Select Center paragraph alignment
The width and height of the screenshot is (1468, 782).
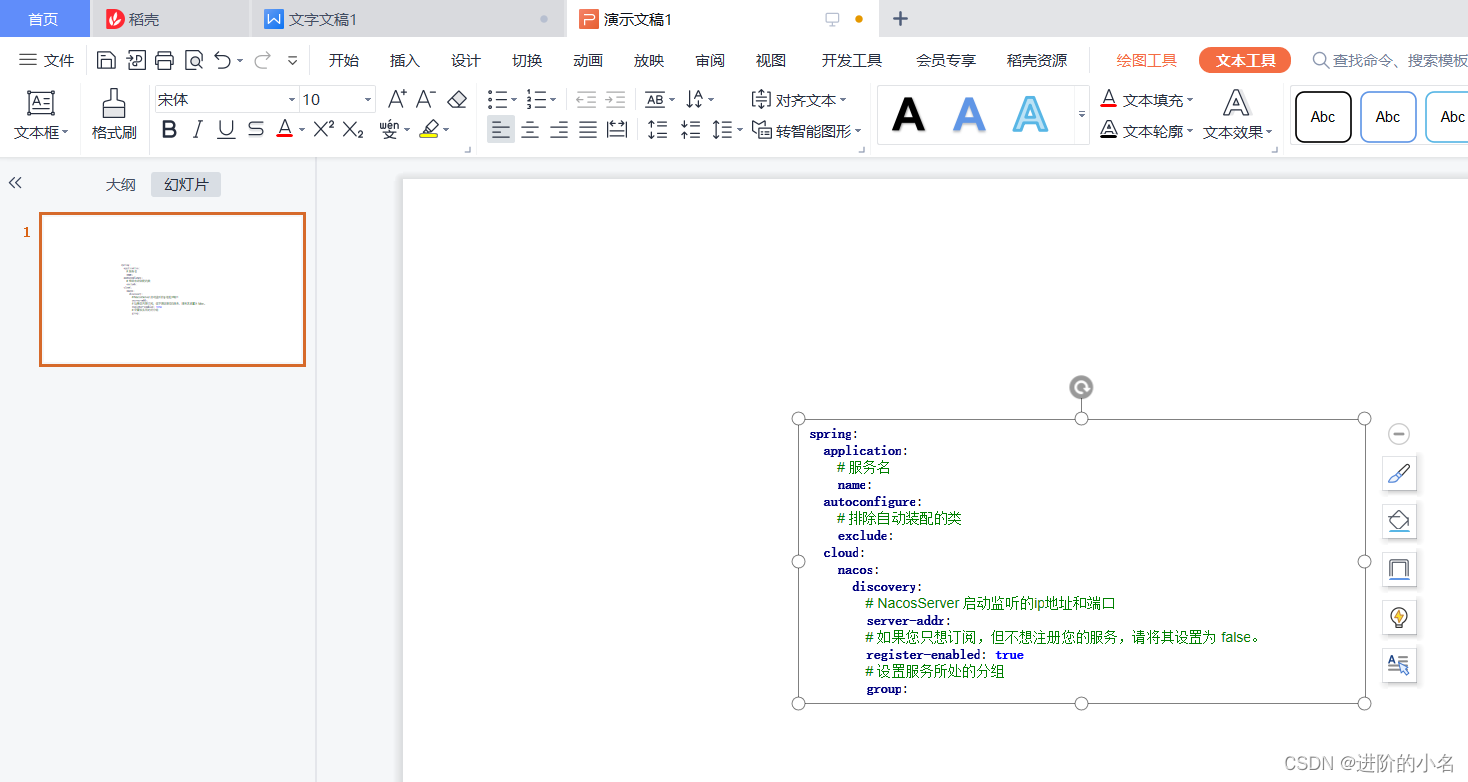530,129
